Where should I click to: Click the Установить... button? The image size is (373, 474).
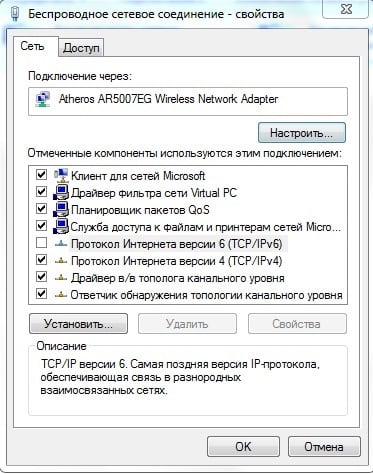tap(78, 324)
